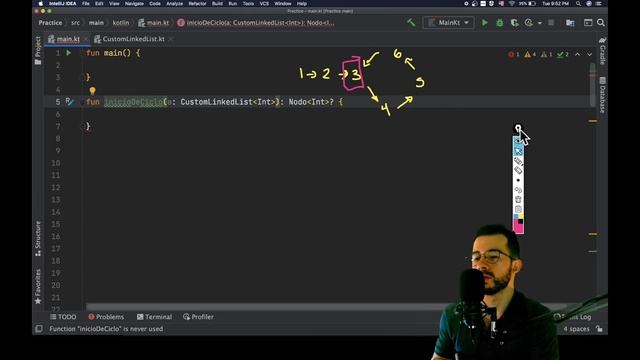Go to next highlighted error arrow
Screen dimensions: 640x360
click(x=589, y=54)
